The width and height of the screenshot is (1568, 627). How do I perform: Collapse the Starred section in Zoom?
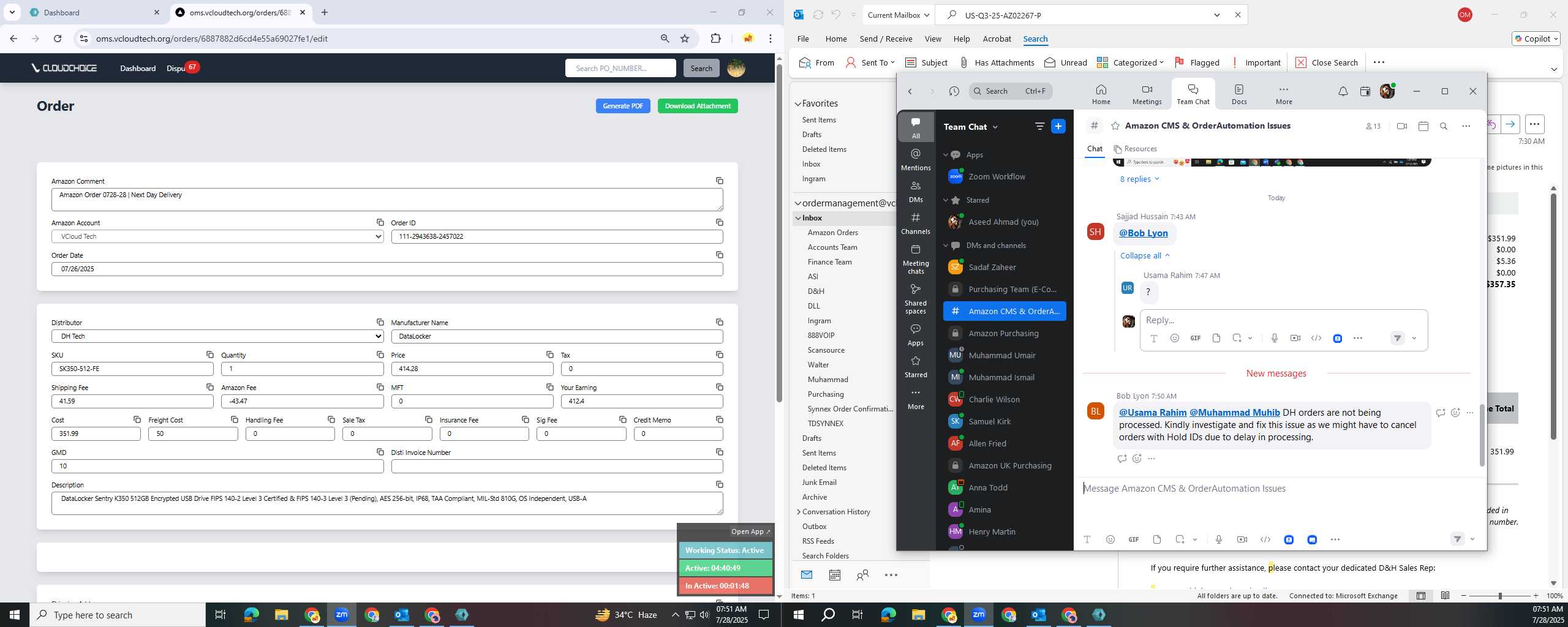[x=945, y=200]
